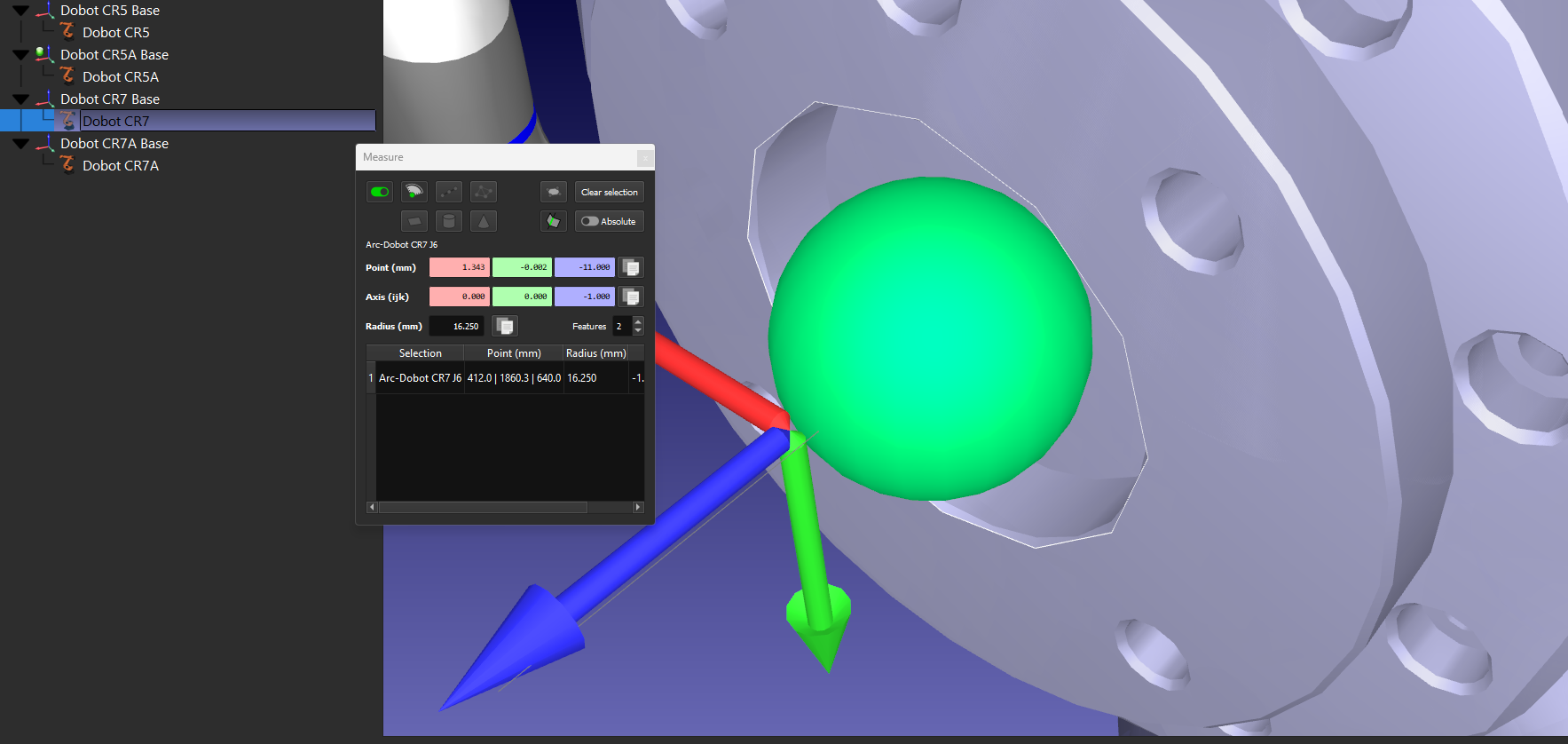Turn off the green measure toggle

[x=380, y=192]
